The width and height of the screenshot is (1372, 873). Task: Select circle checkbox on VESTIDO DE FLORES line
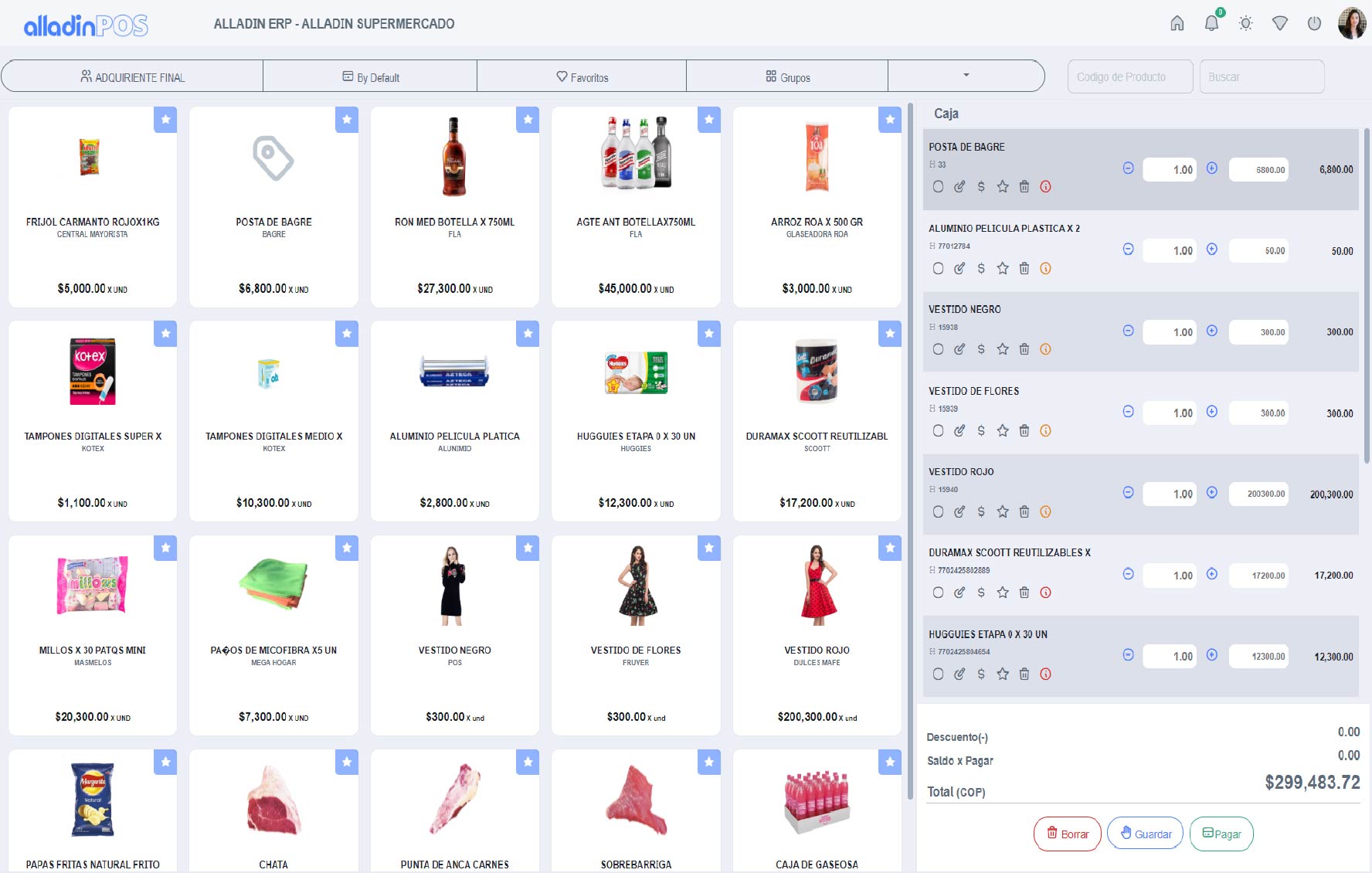pos(938,430)
